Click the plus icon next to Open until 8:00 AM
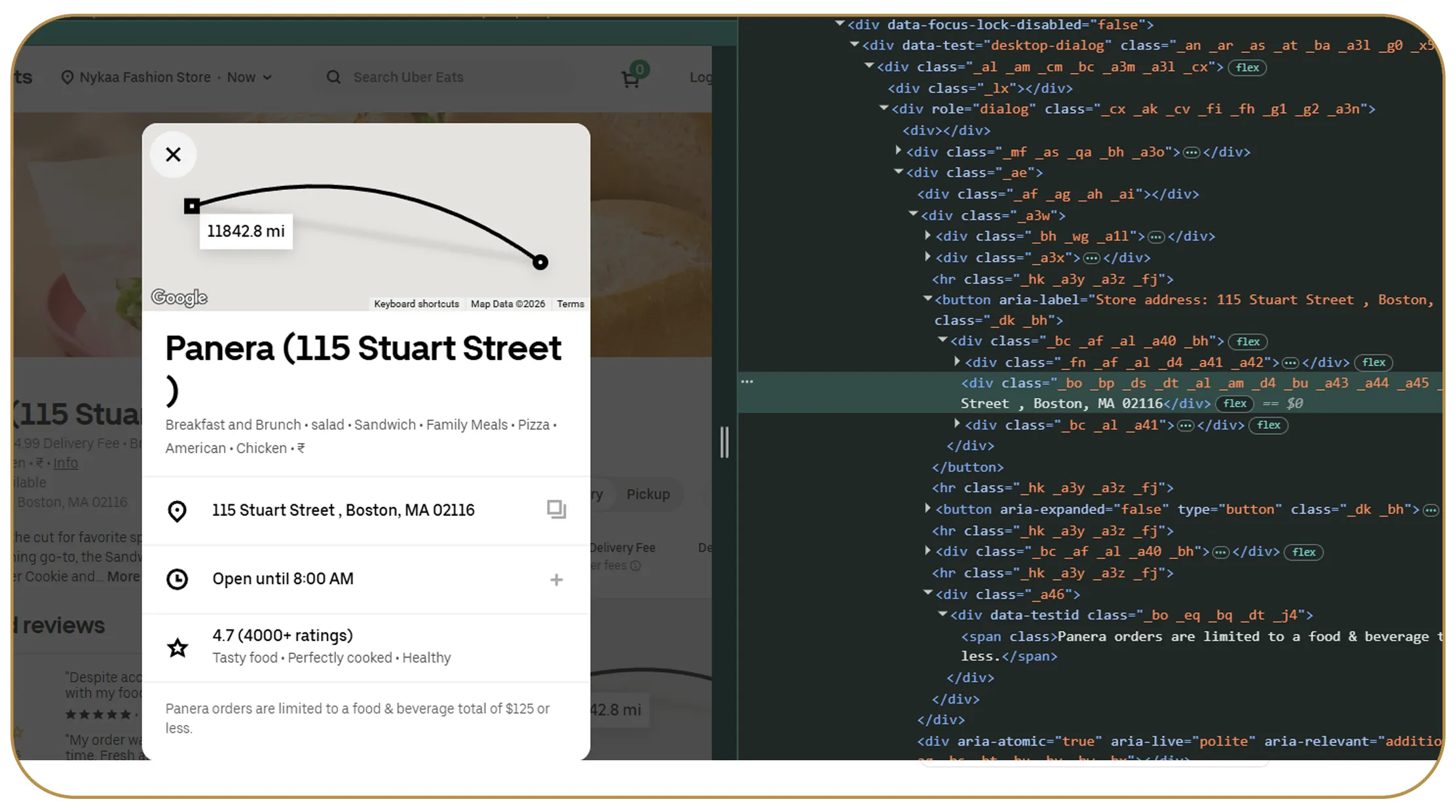The height and width of the screenshot is (812, 1456). click(557, 580)
